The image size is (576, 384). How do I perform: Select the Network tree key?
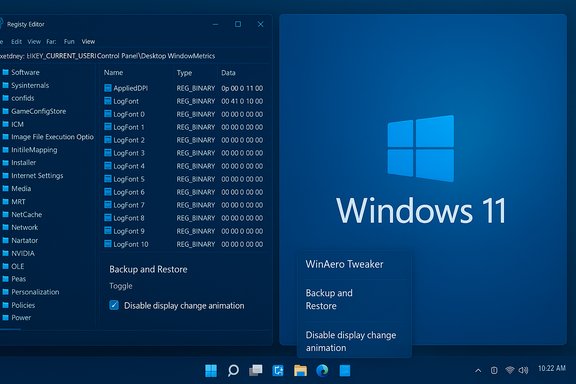(x=25, y=227)
